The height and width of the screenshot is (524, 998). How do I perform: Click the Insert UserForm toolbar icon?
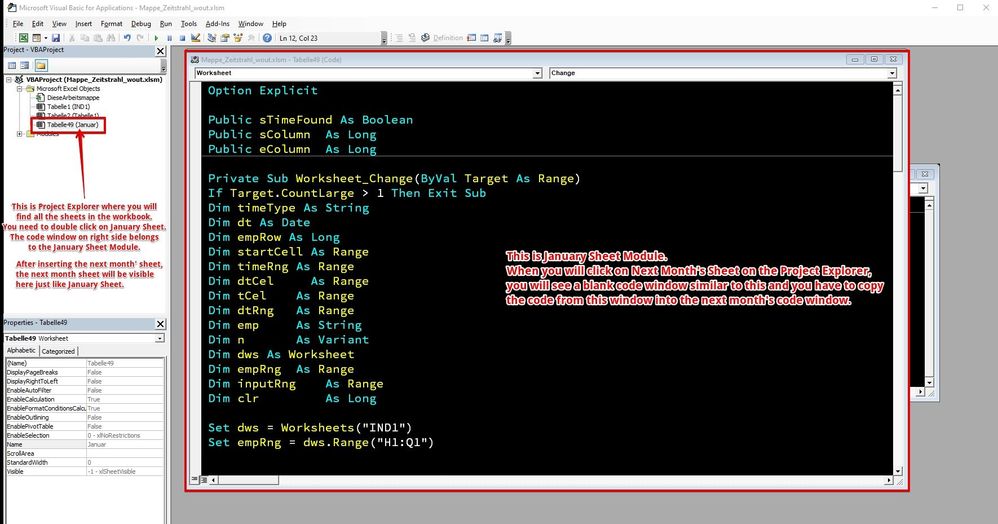click(36, 38)
